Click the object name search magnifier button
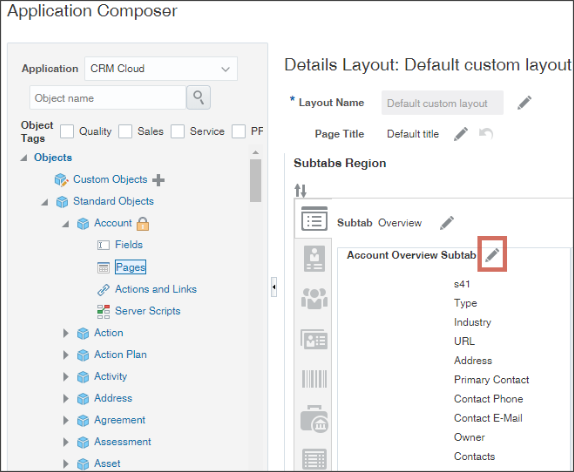 (x=198, y=98)
